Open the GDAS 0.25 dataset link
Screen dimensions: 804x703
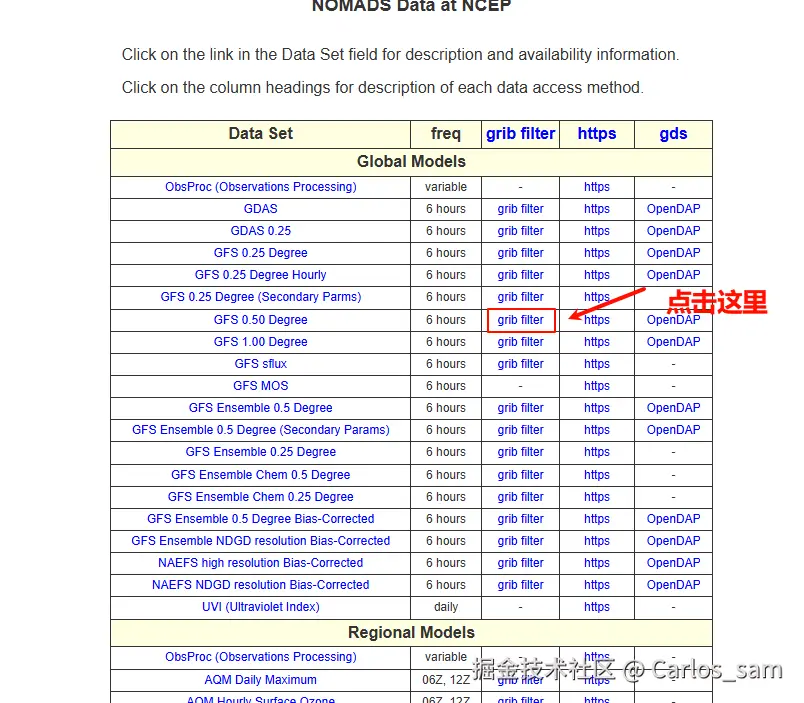[x=260, y=231]
